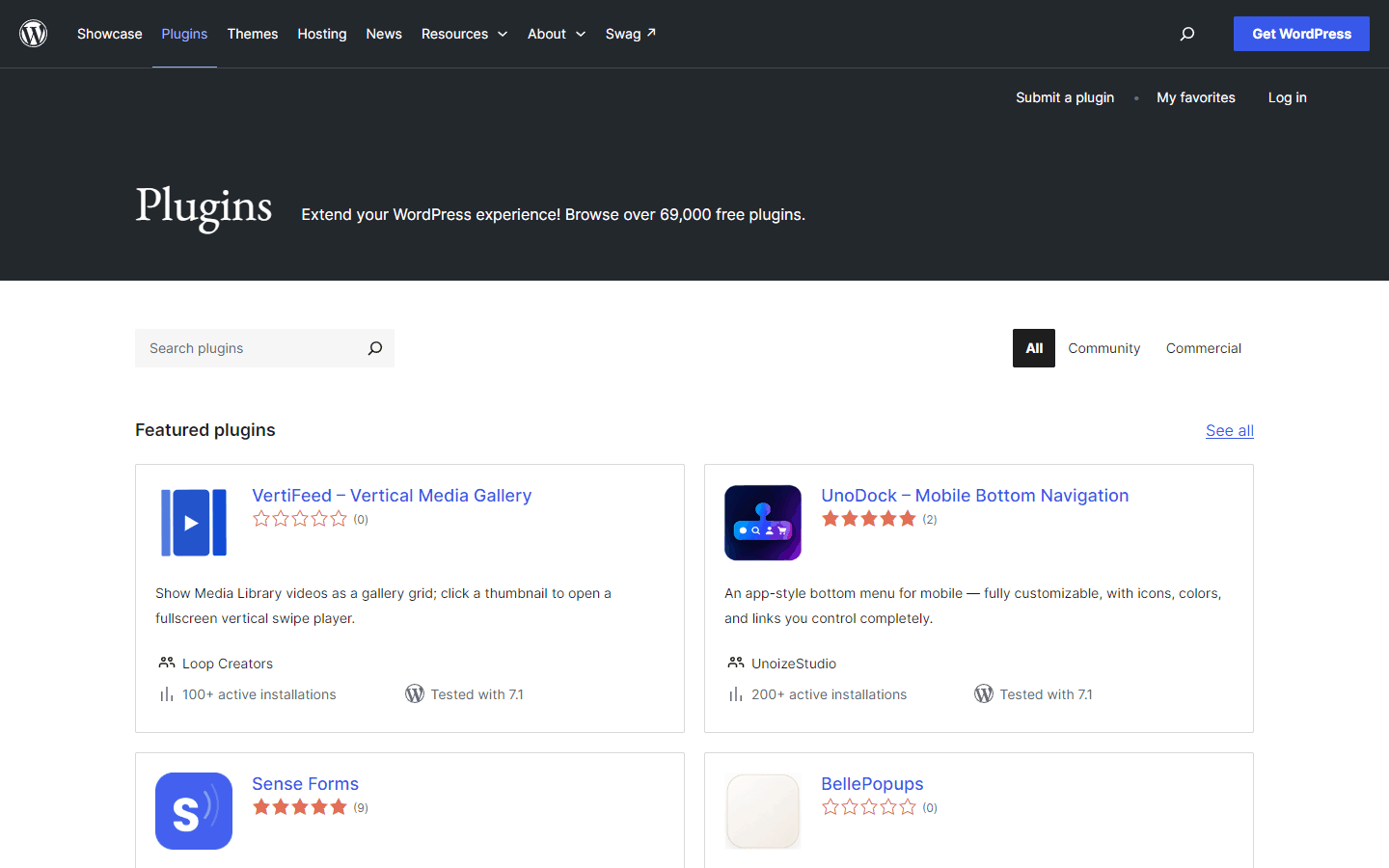
Task: Click 100+ active installations text
Action: (x=259, y=694)
